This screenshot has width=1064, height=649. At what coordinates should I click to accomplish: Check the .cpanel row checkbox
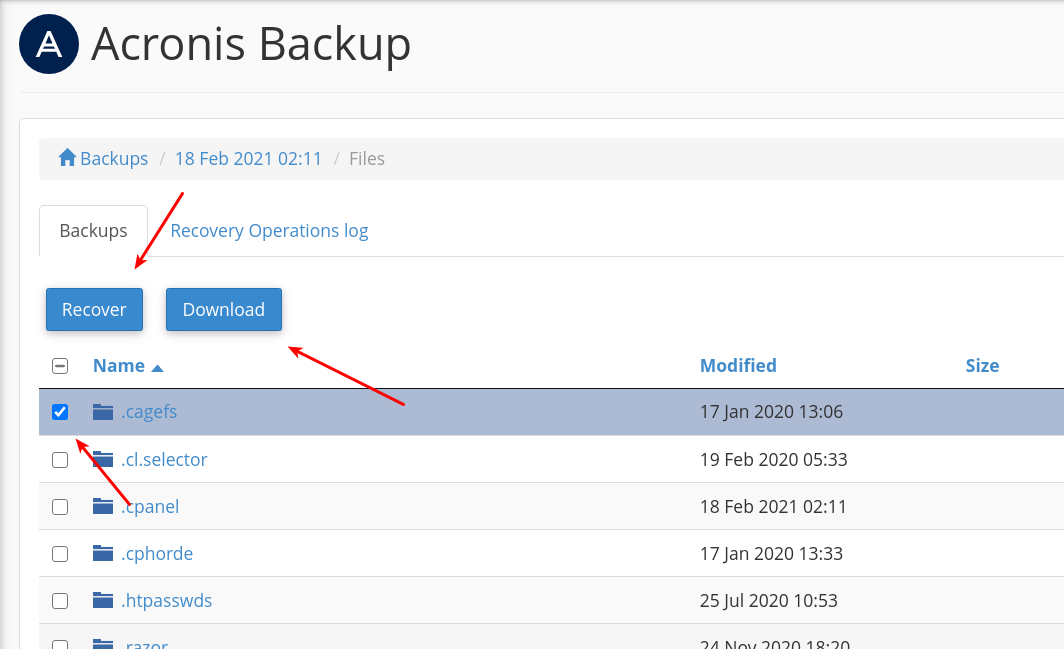click(x=59, y=506)
